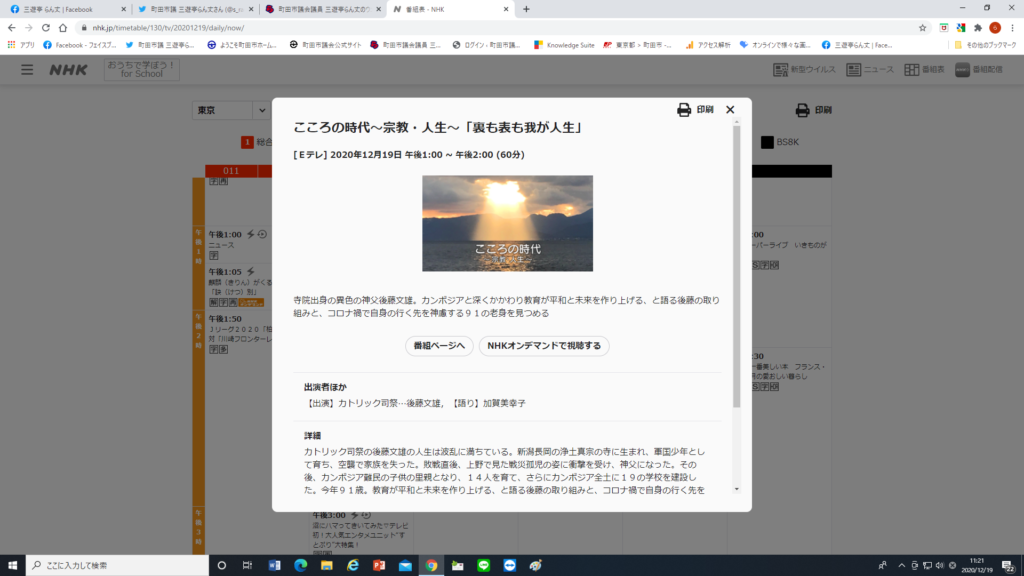This screenshot has height=576, width=1024.
Task: Open the 町田市議会公式サイト bookmark
Action: 325,45
